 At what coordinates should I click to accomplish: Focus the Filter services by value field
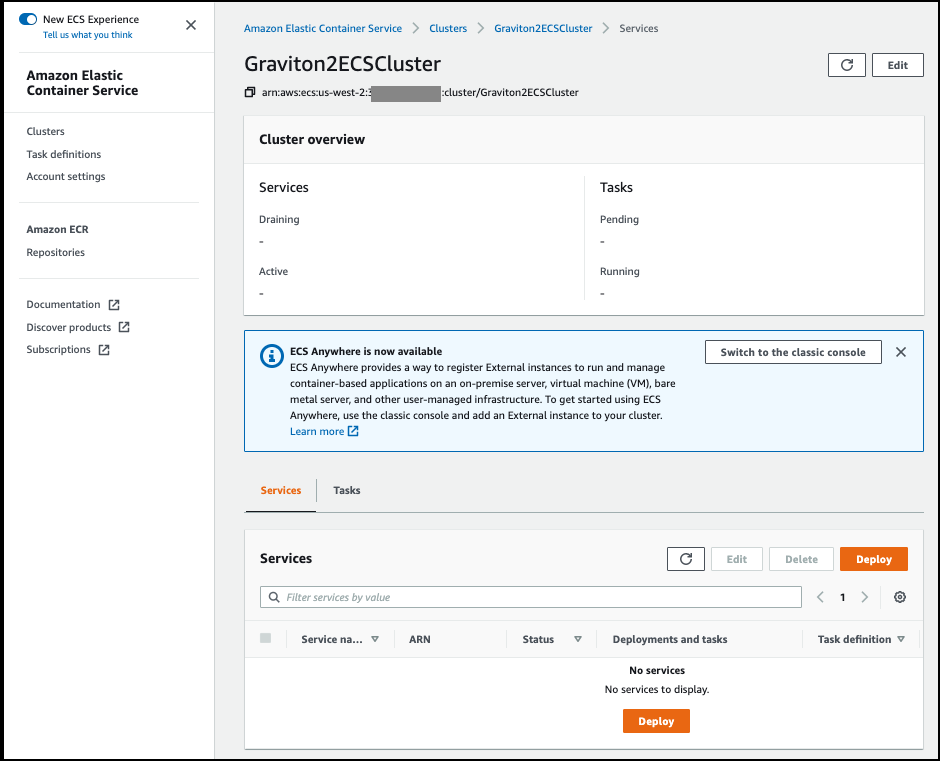[x=531, y=597]
